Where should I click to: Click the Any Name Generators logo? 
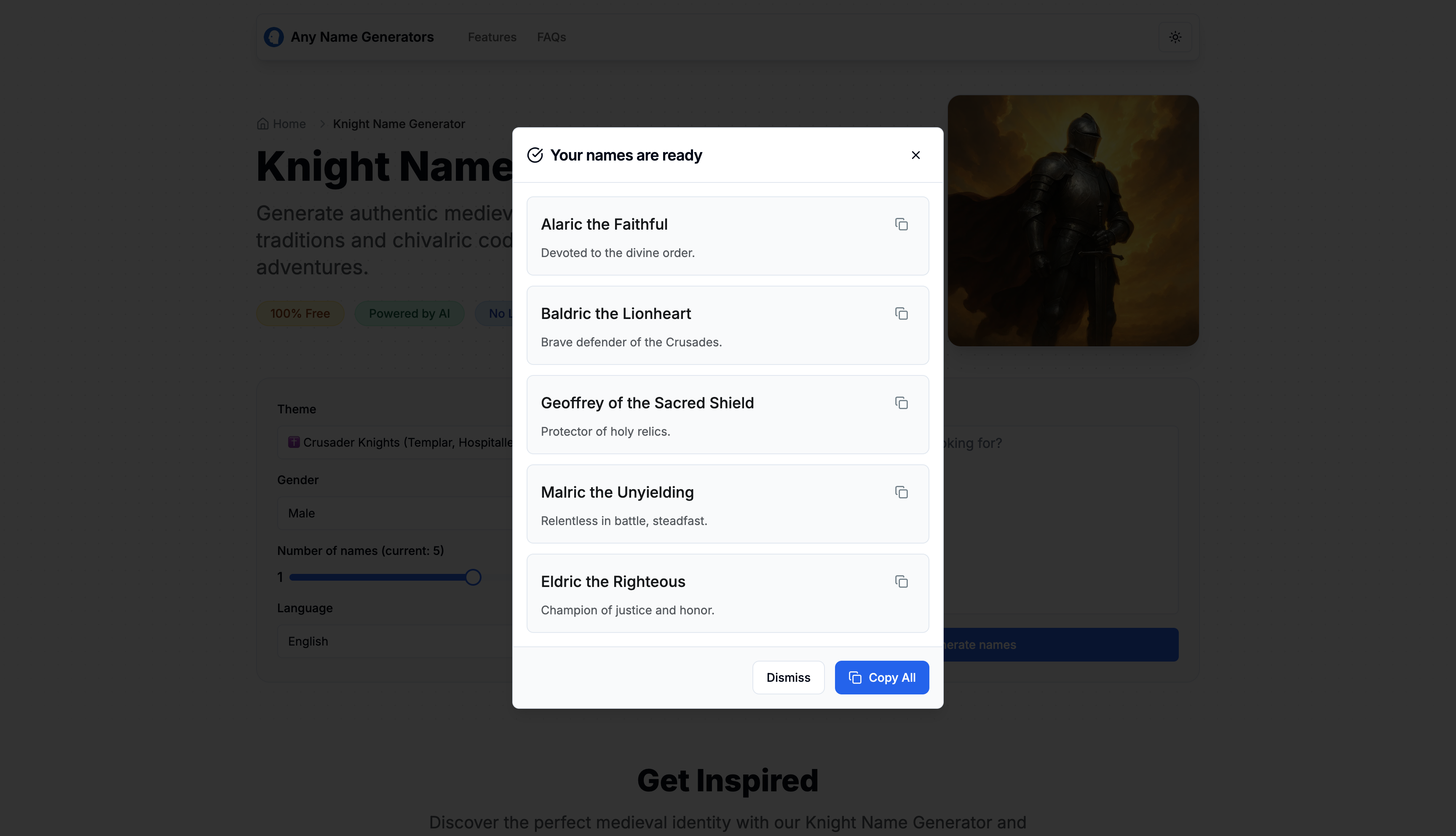(x=274, y=37)
